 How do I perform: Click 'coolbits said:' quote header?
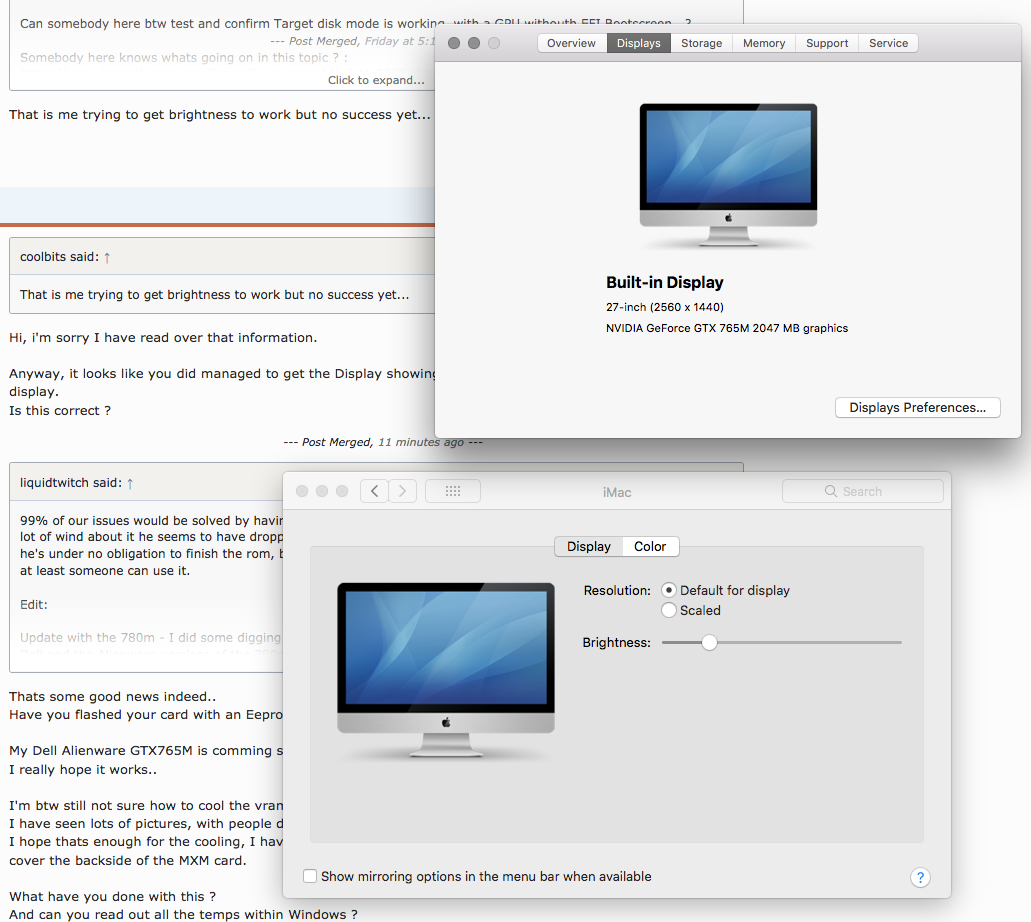click(59, 257)
